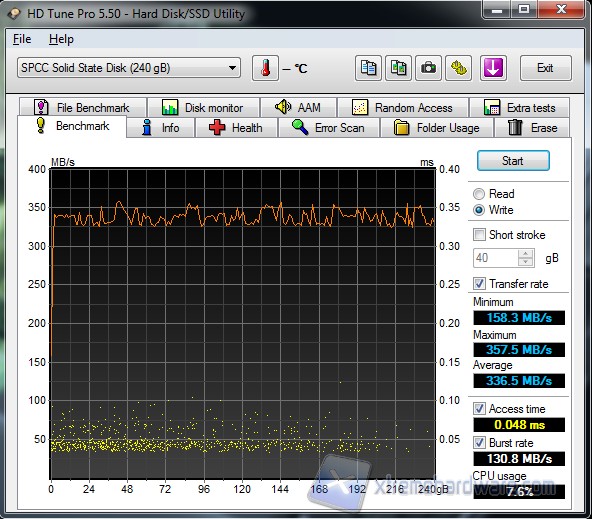
Task: Expand the SPCC Solid State Disk dropdown
Action: [129, 68]
